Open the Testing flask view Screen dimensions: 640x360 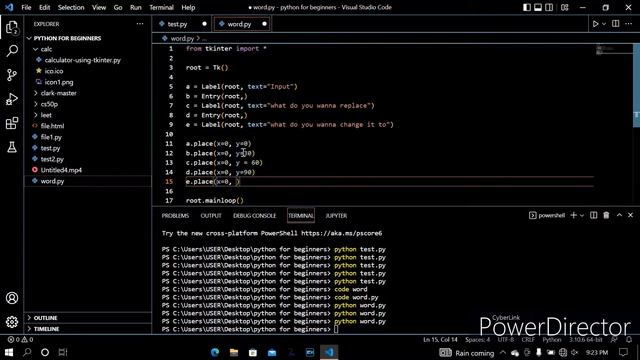pos(12,147)
